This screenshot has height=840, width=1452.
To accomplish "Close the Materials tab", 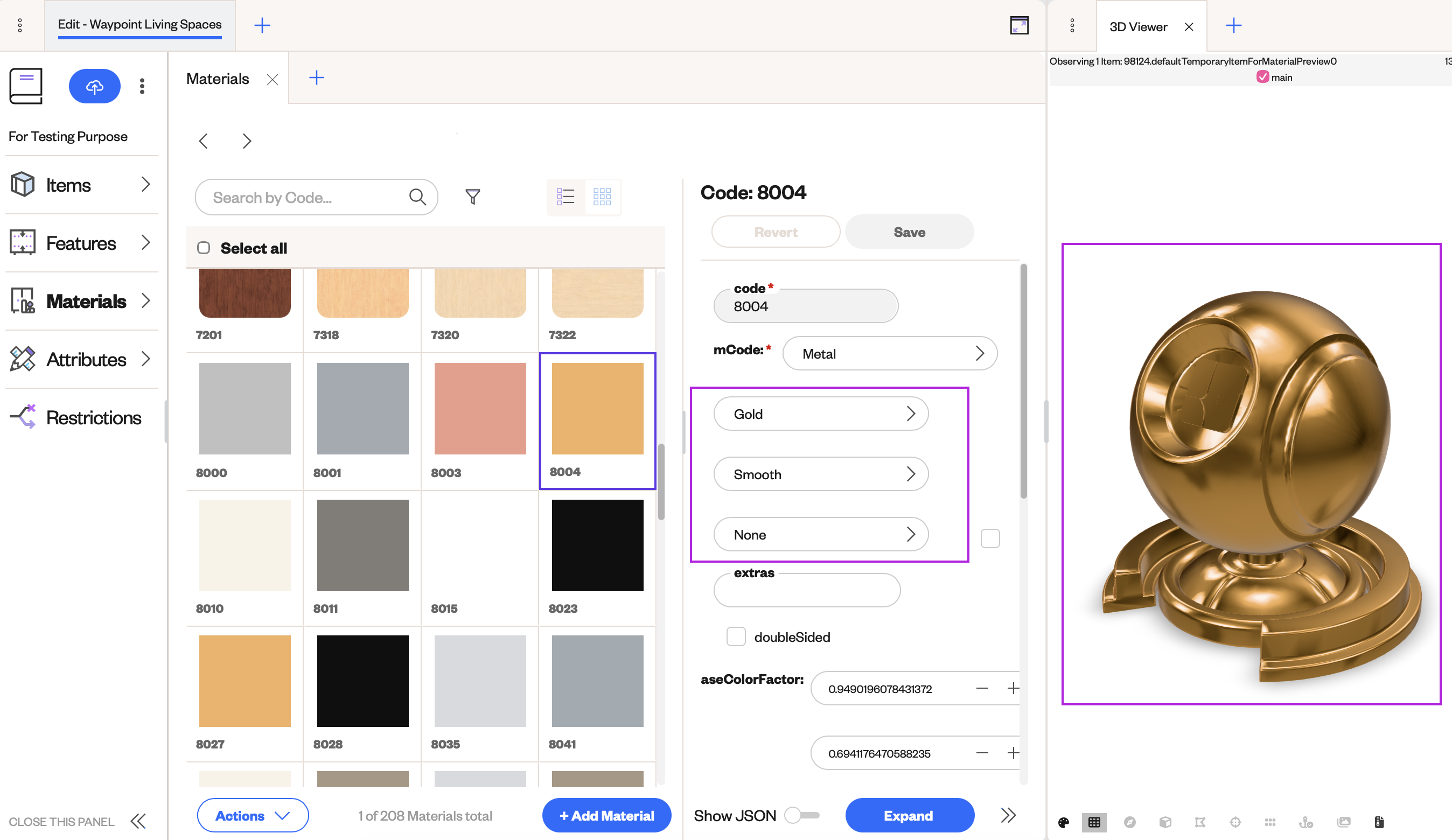I will (x=273, y=80).
